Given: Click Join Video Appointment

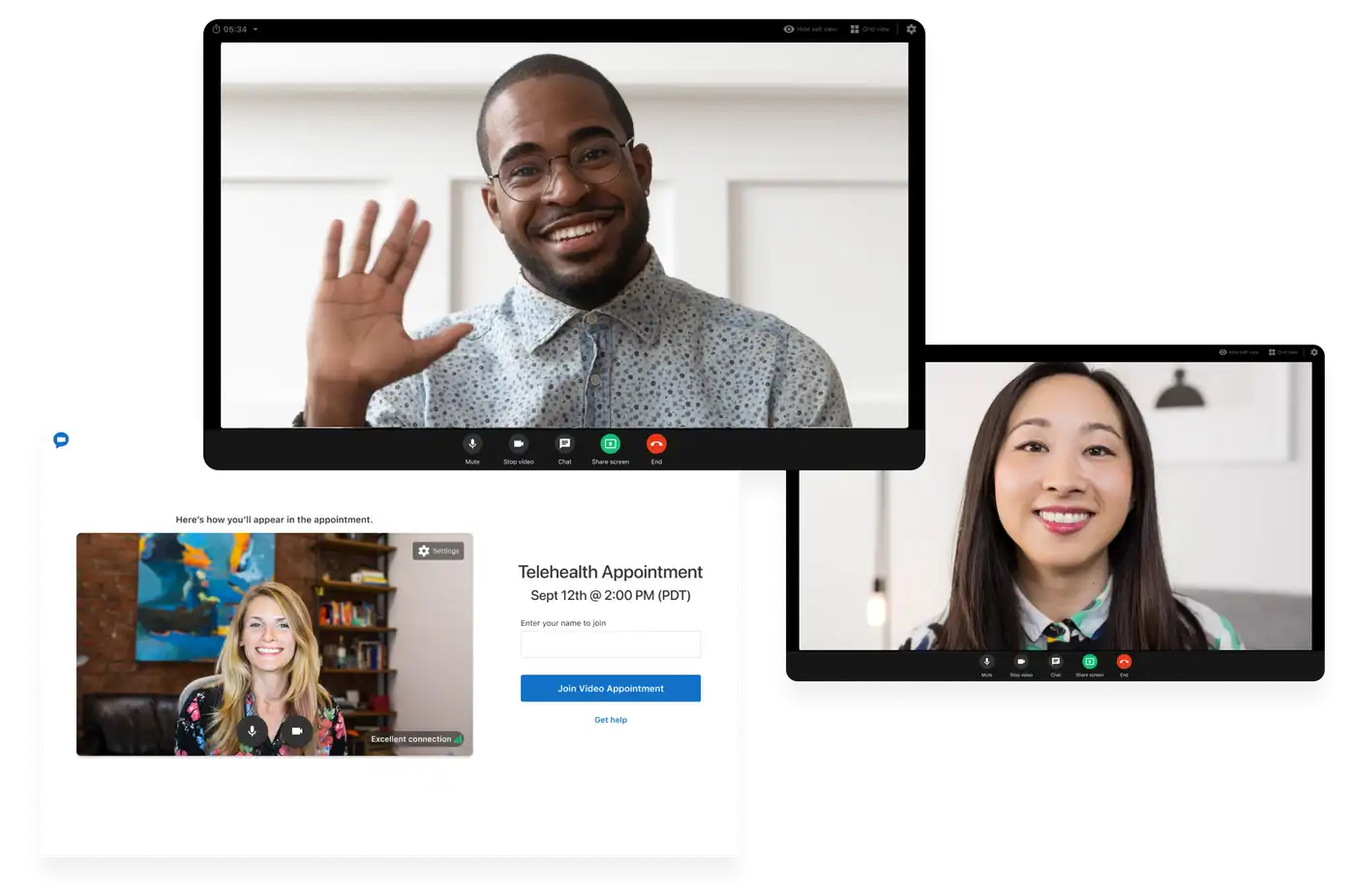Looking at the screenshot, I should [x=611, y=688].
